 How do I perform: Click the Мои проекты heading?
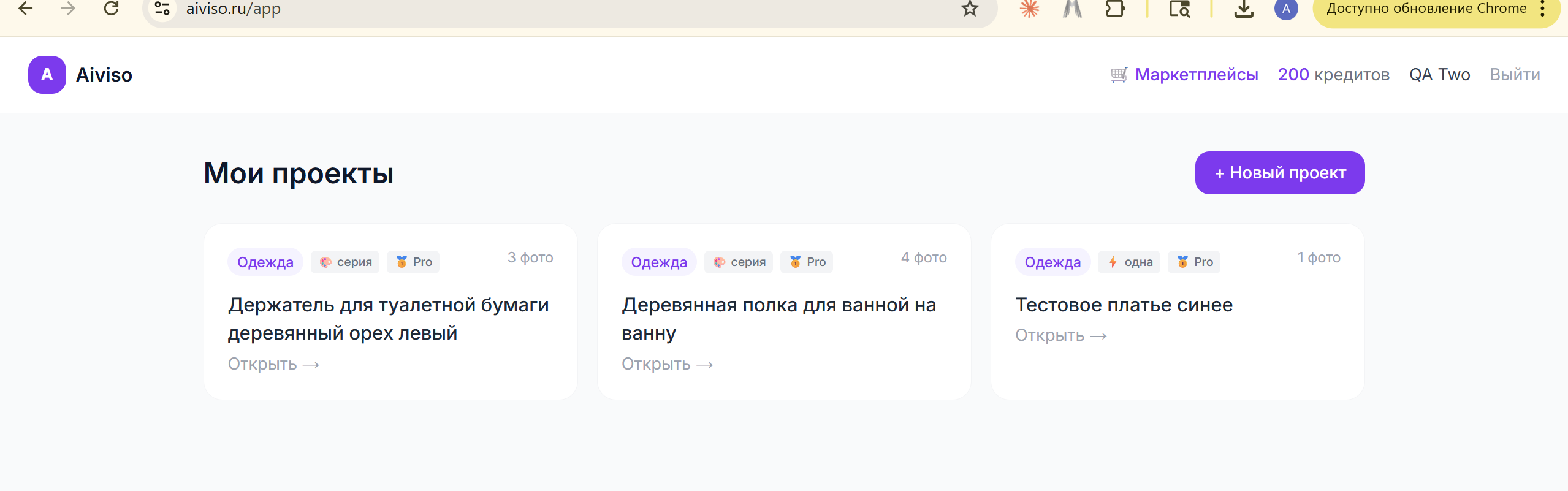coord(299,173)
